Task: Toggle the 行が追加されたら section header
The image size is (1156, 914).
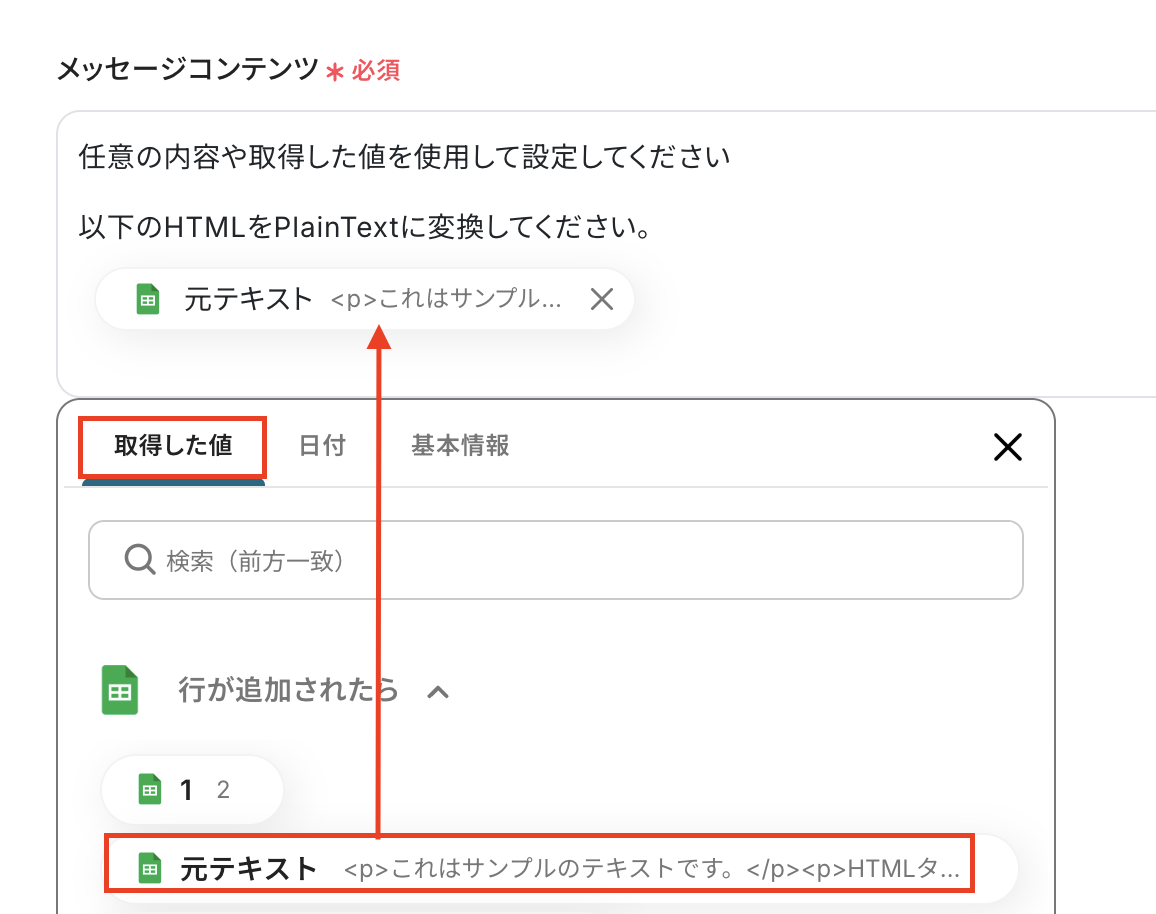Action: [x=288, y=690]
